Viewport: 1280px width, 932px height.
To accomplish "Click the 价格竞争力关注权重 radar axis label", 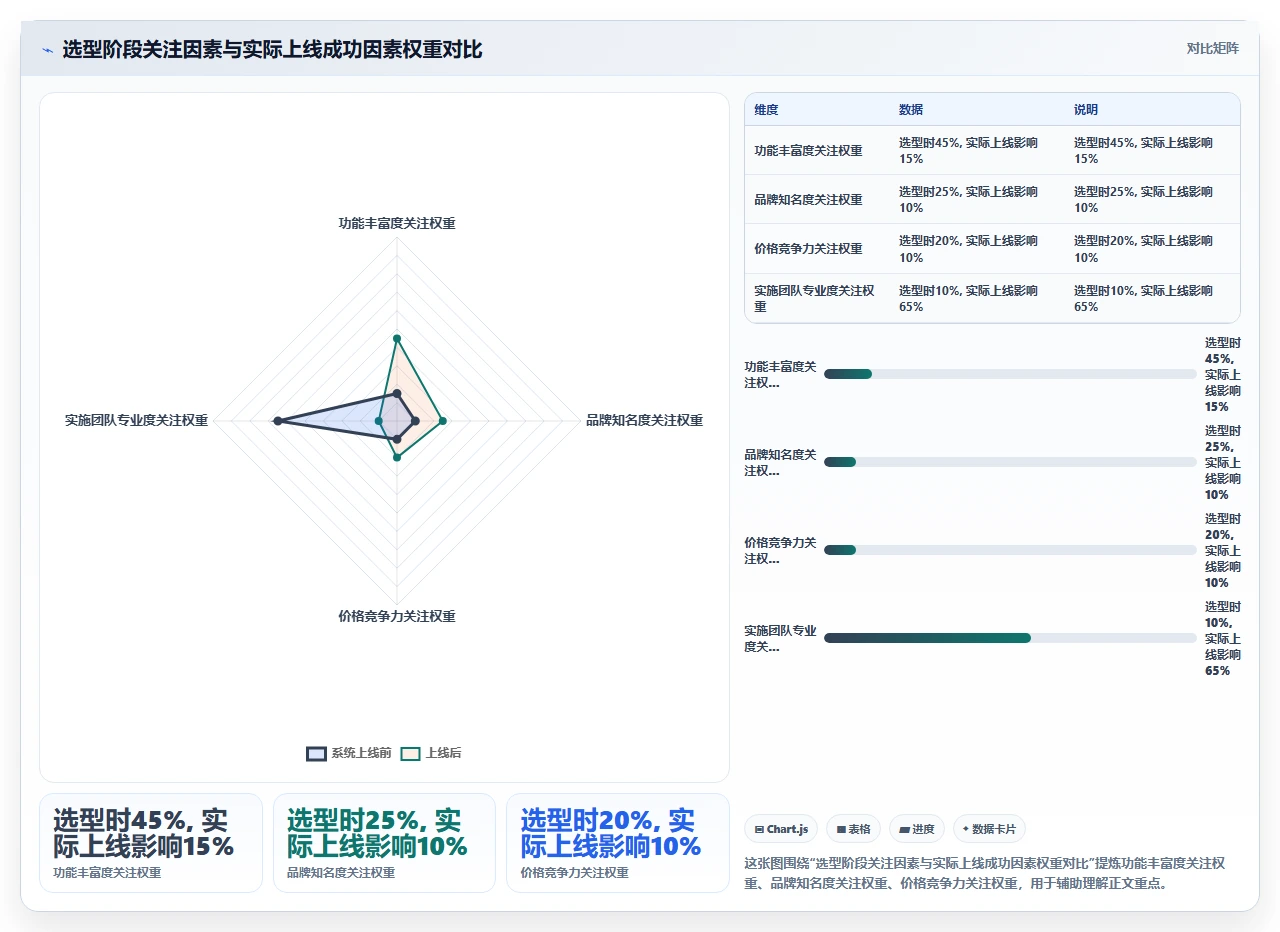I will point(397,617).
